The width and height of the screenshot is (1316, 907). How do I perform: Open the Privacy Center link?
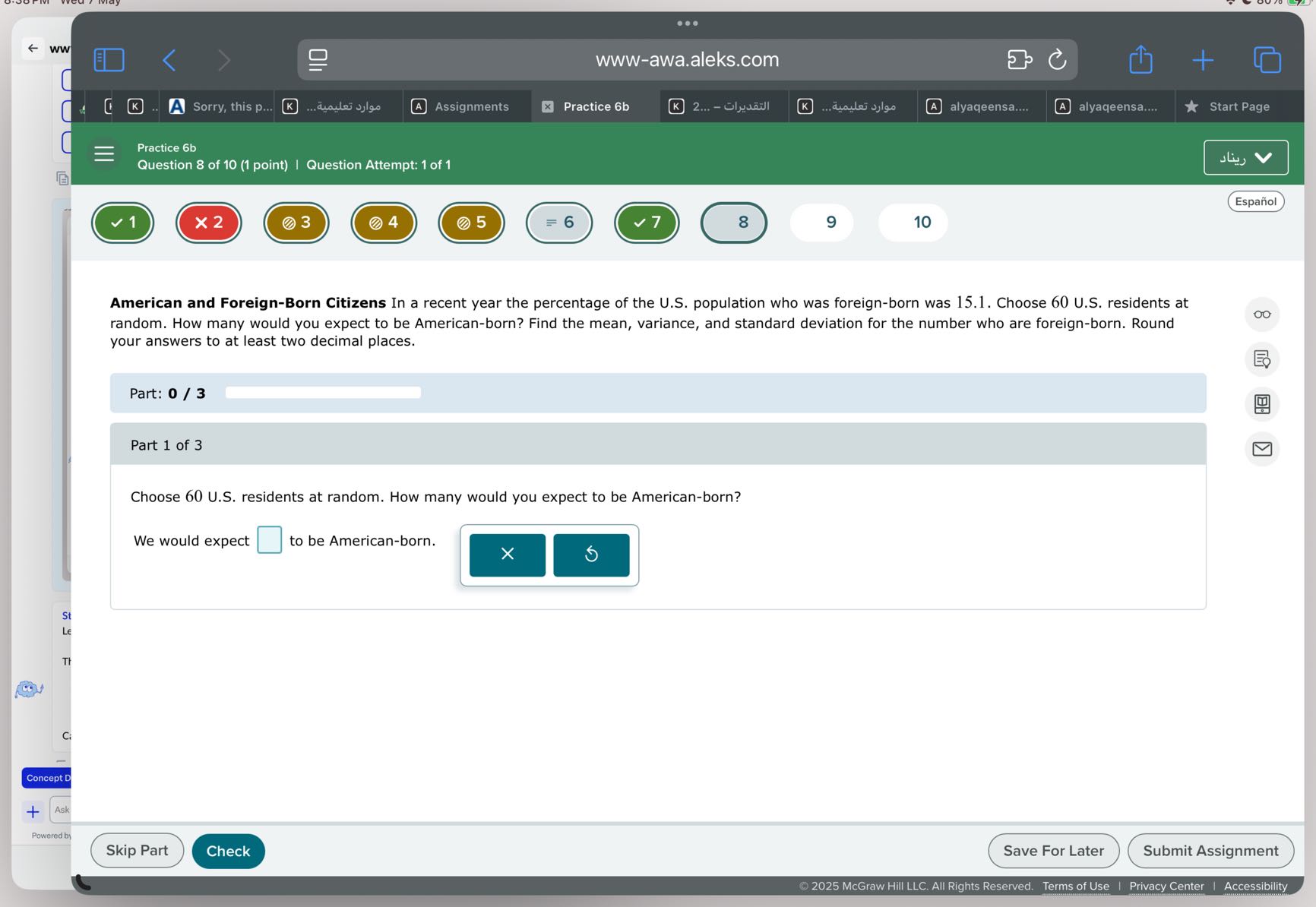[x=1166, y=886]
